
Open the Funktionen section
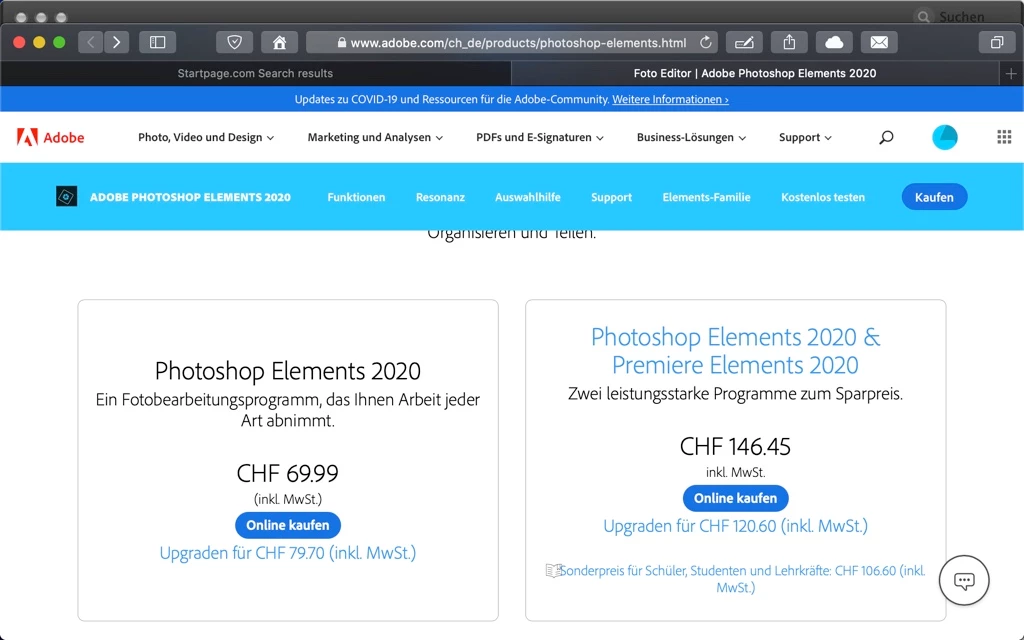coord(356,197)
